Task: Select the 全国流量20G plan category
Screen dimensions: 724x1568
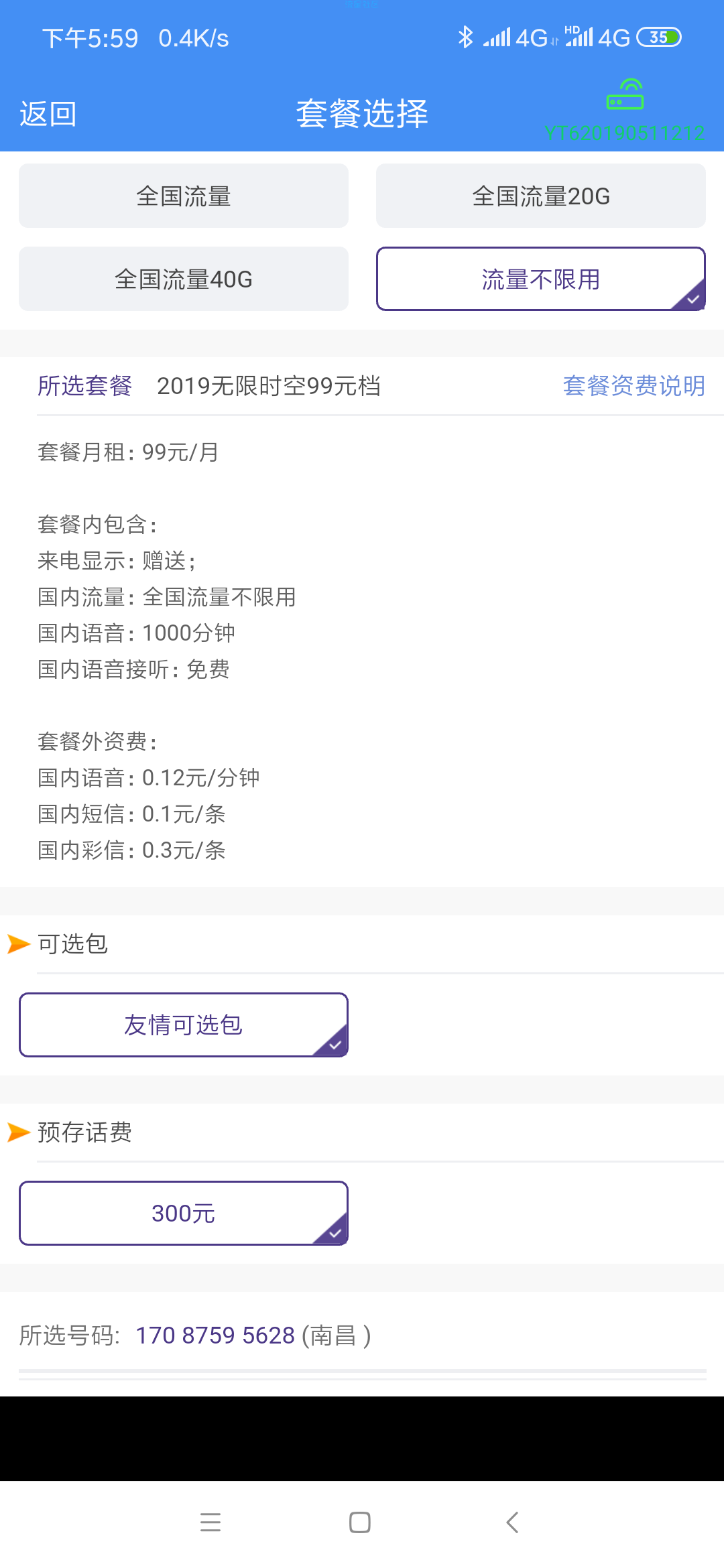Action: click(541, 196)
